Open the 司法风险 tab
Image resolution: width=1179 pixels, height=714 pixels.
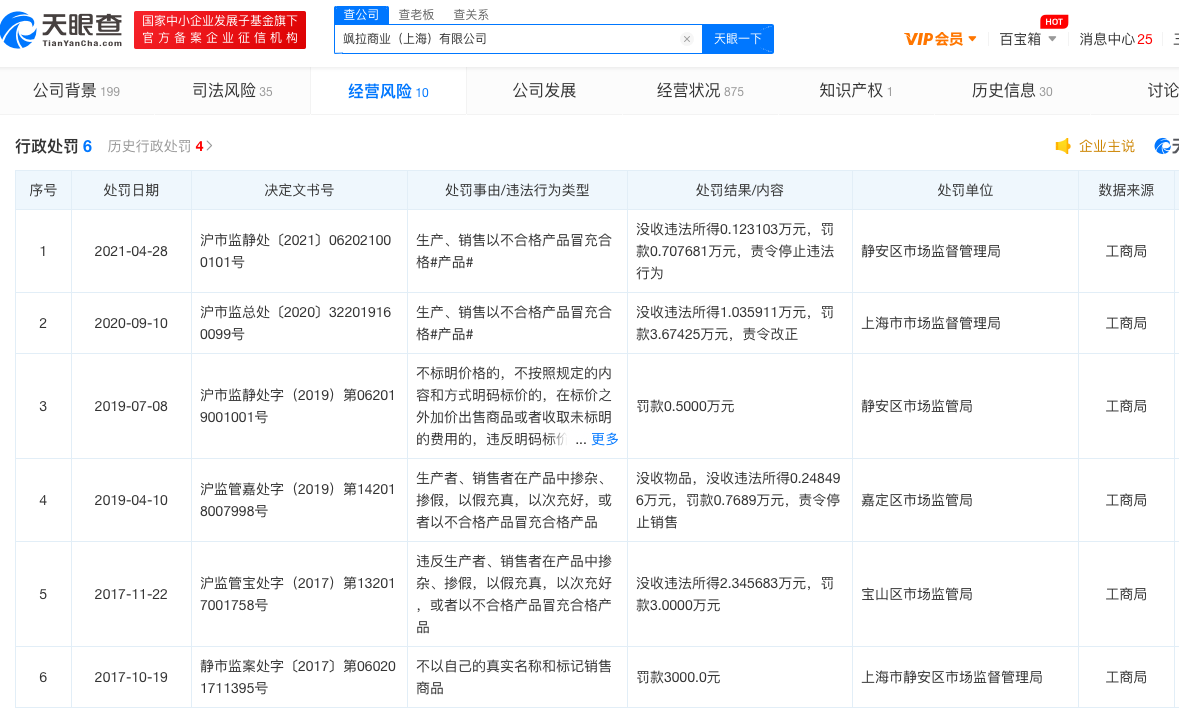point(232,91)
